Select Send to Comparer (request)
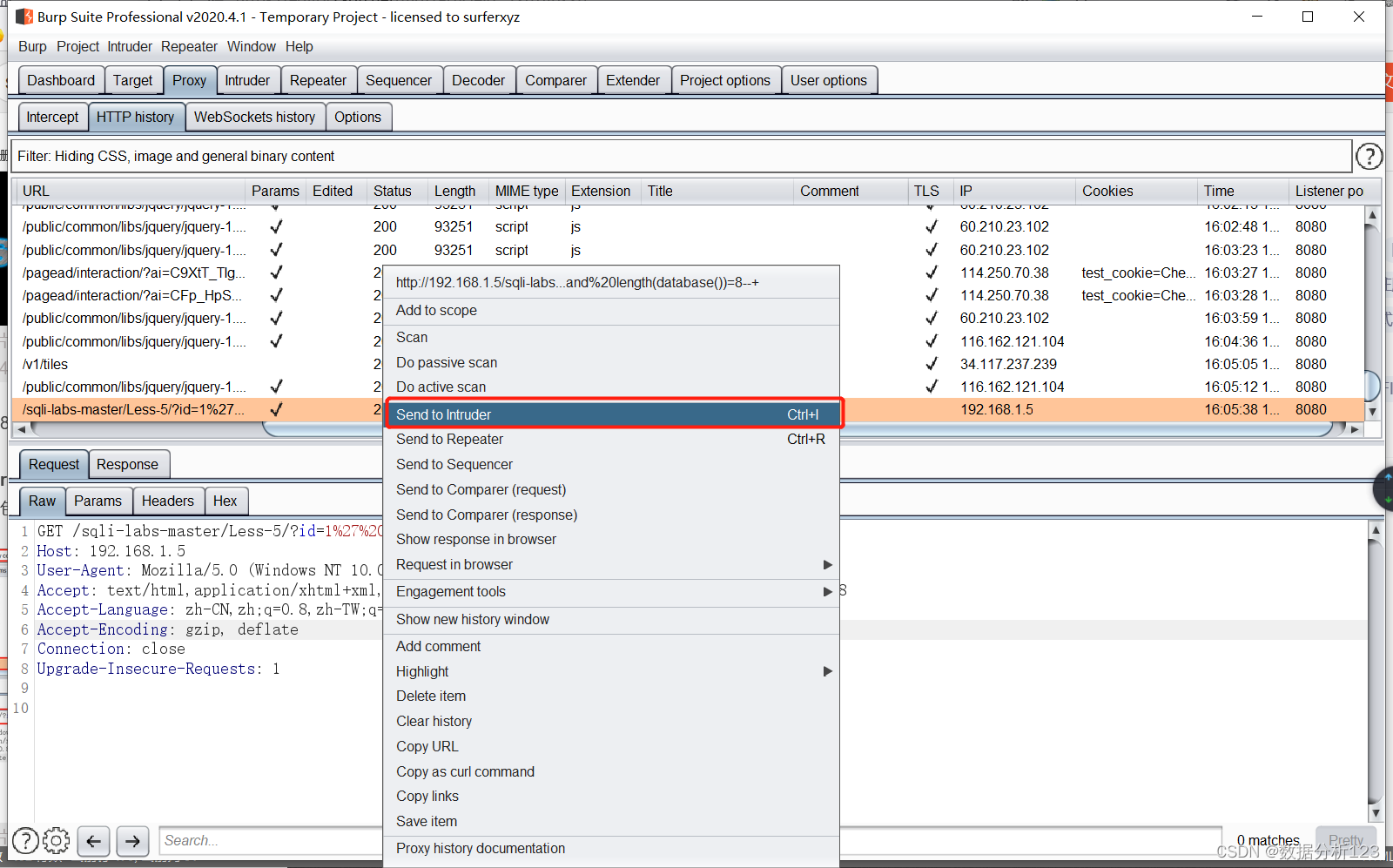 click(x=611, y=490)
